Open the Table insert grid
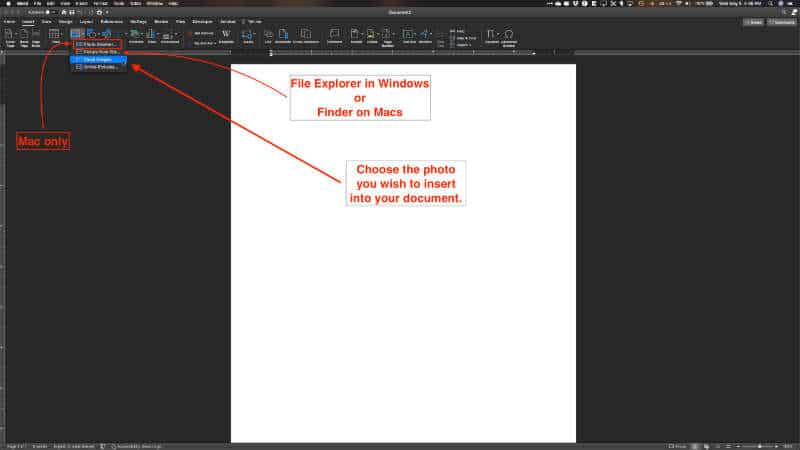The height and width of the screenshot is (450, 800). point(54,36)
